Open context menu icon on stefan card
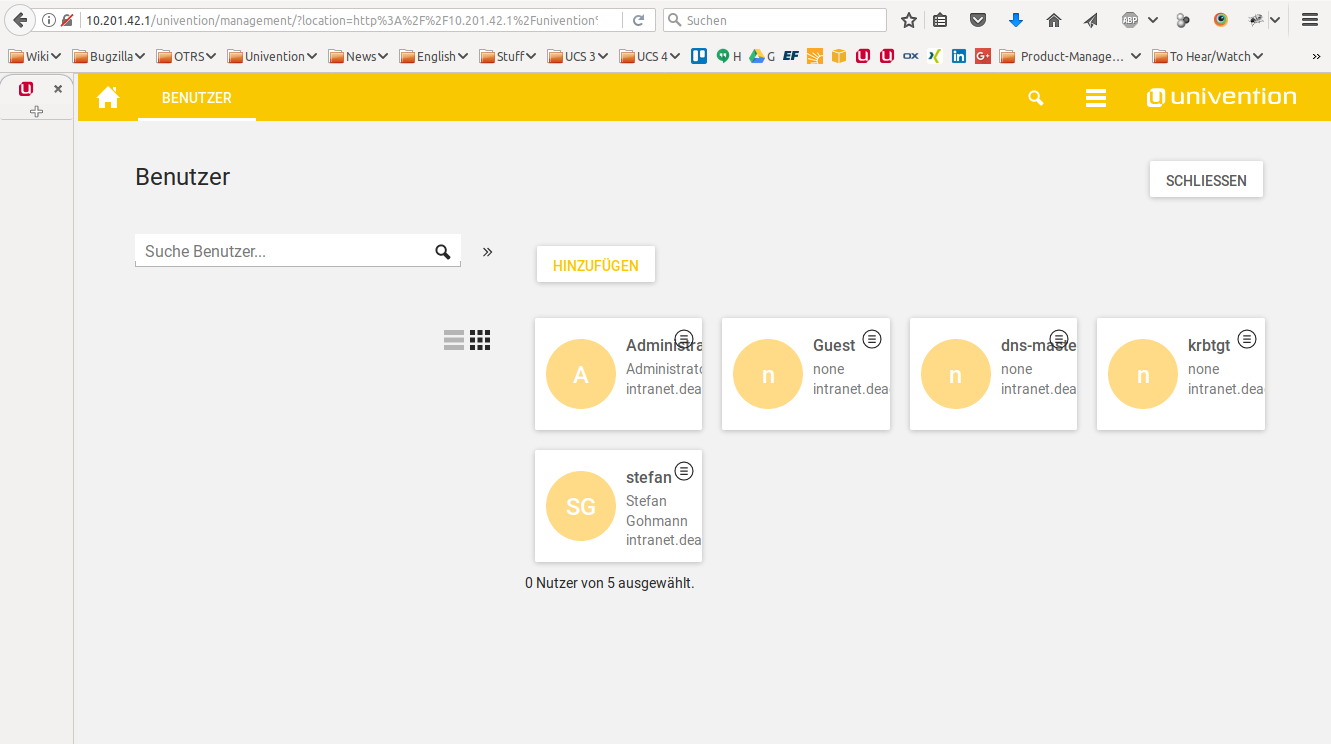 tap(684, 471)
